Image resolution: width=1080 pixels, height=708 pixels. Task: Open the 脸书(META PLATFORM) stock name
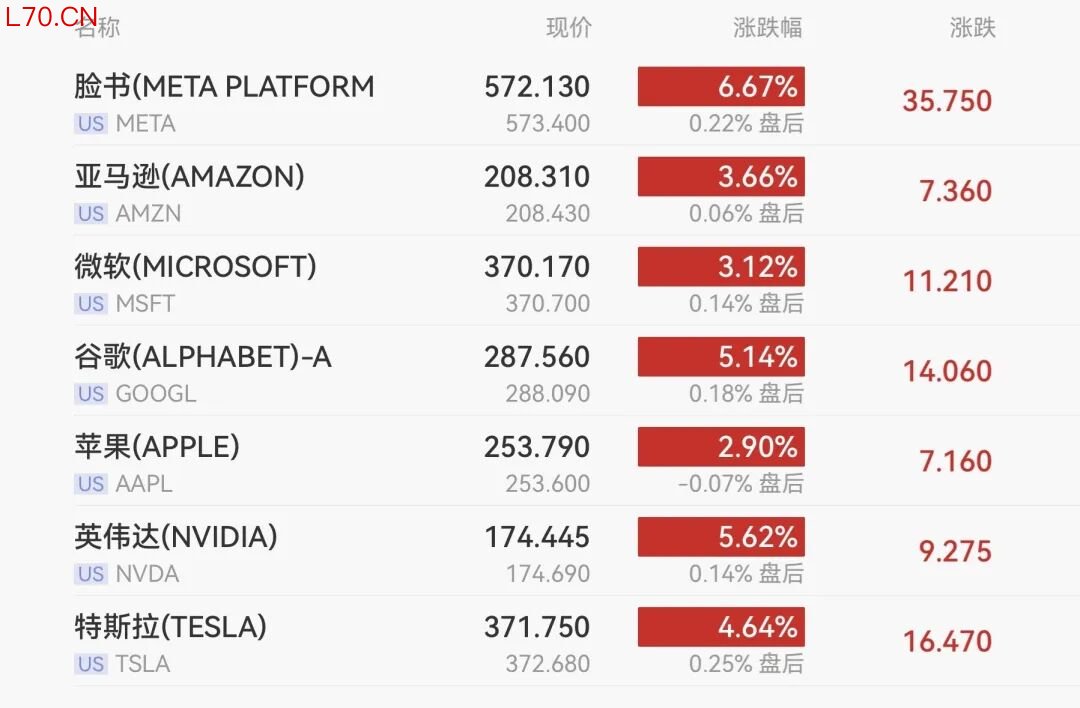coord(224,87)
